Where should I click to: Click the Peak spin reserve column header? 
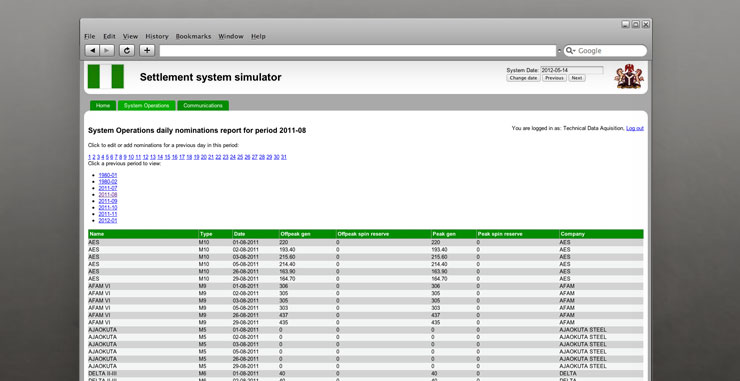coord(517,234)
